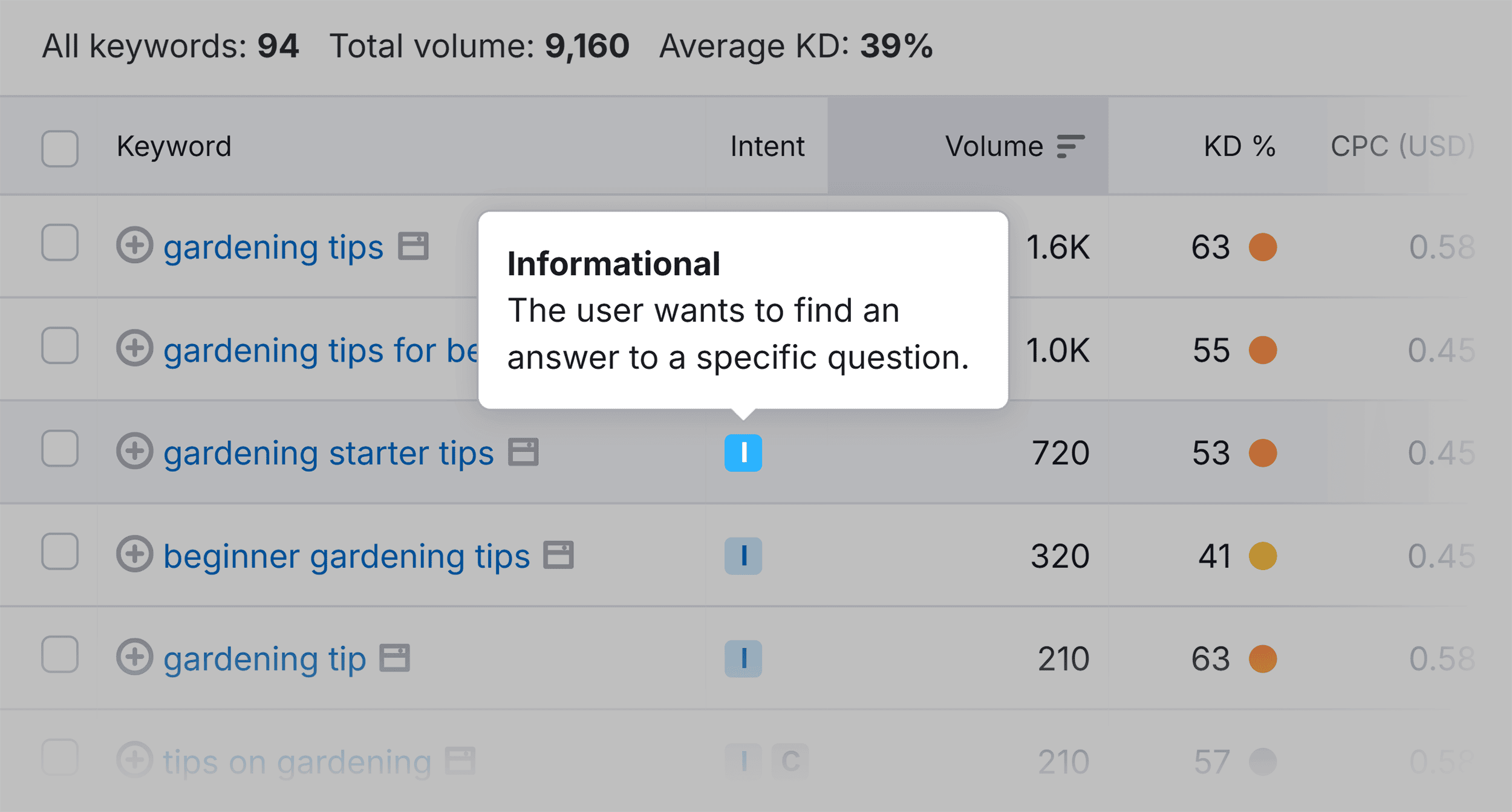Click the Commercial intent badge for tips on gardening

point(790,761)
